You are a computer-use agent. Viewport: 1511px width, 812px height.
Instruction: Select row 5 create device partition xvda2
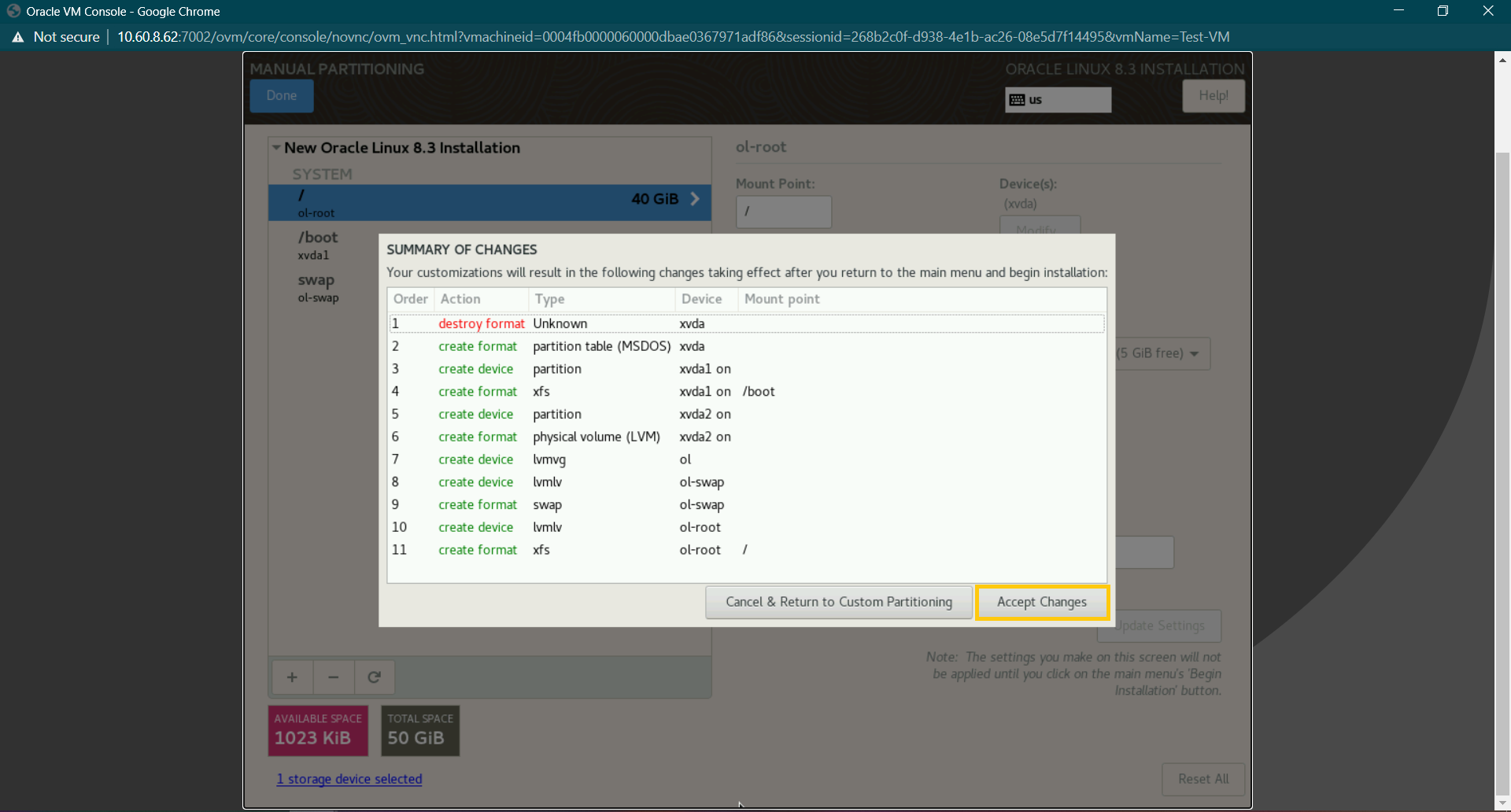[747, 415]
